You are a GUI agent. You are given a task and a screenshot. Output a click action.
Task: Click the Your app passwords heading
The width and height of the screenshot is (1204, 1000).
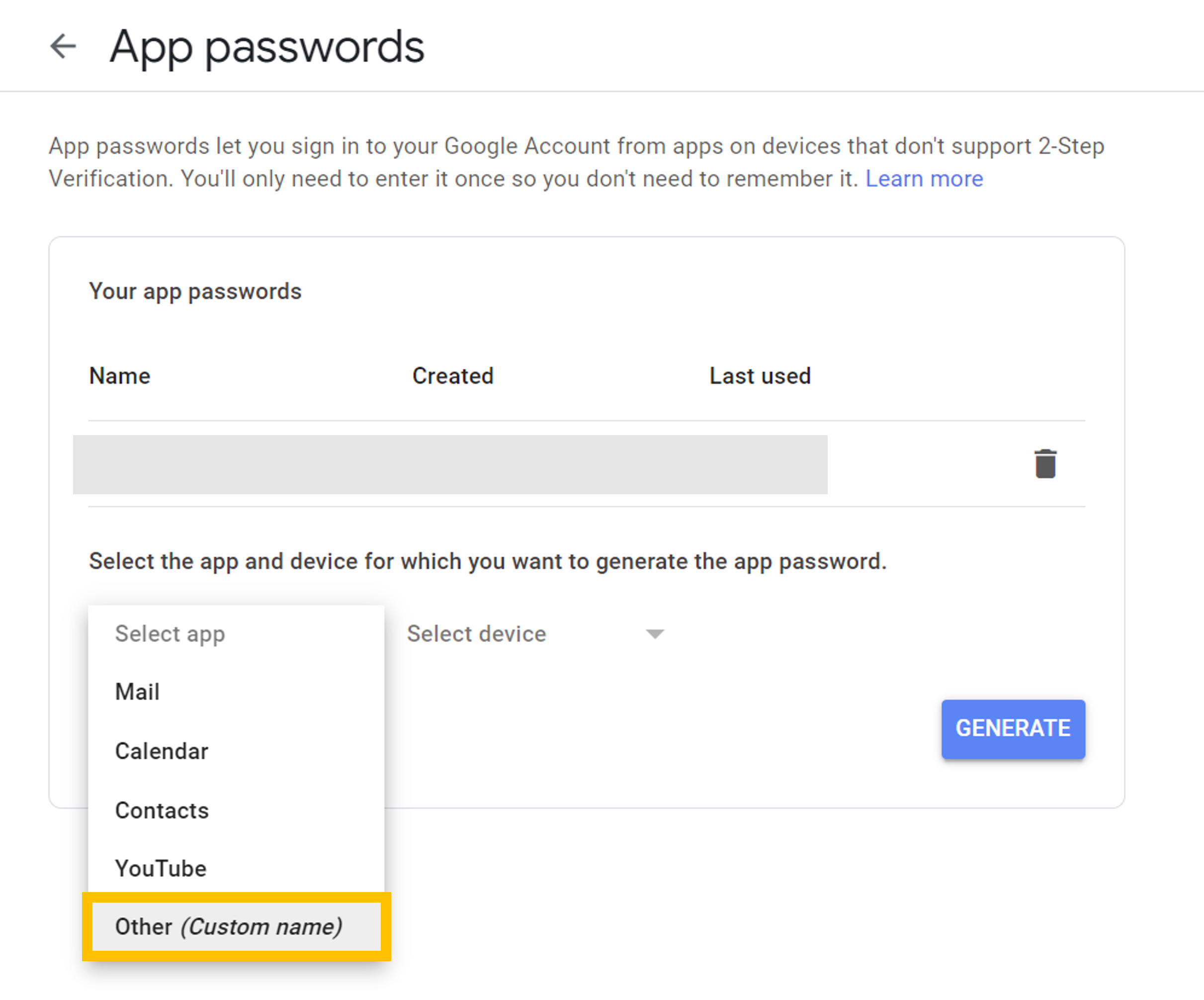tap(195, 291)
